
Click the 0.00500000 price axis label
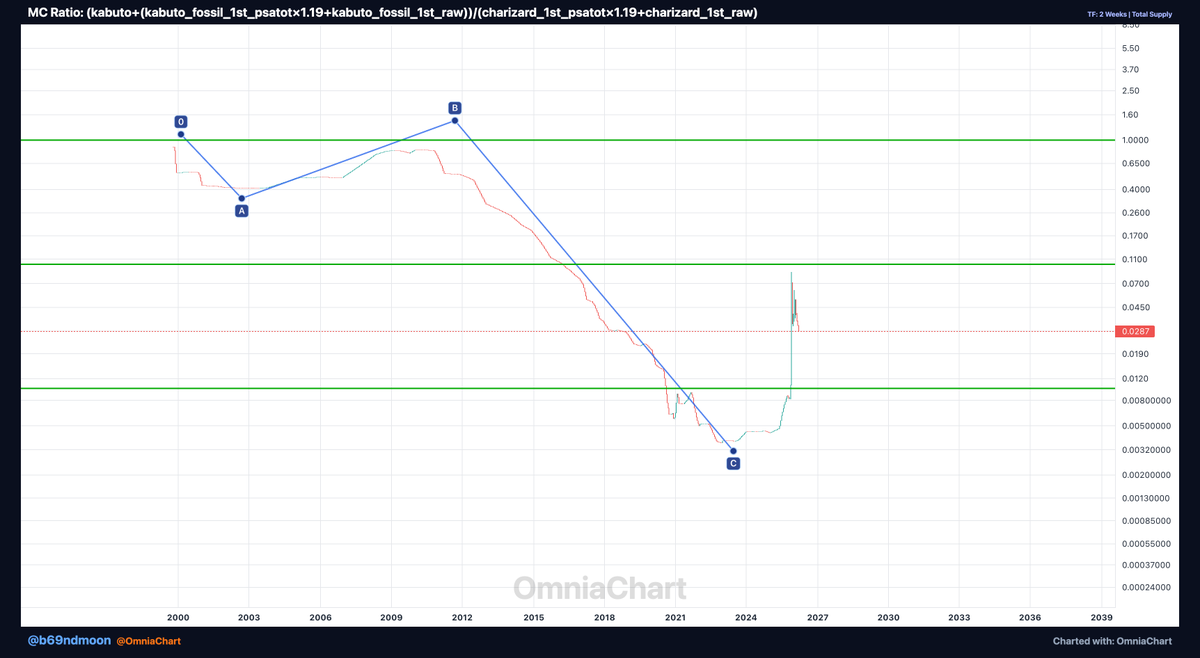click(x=1148, y=426)
